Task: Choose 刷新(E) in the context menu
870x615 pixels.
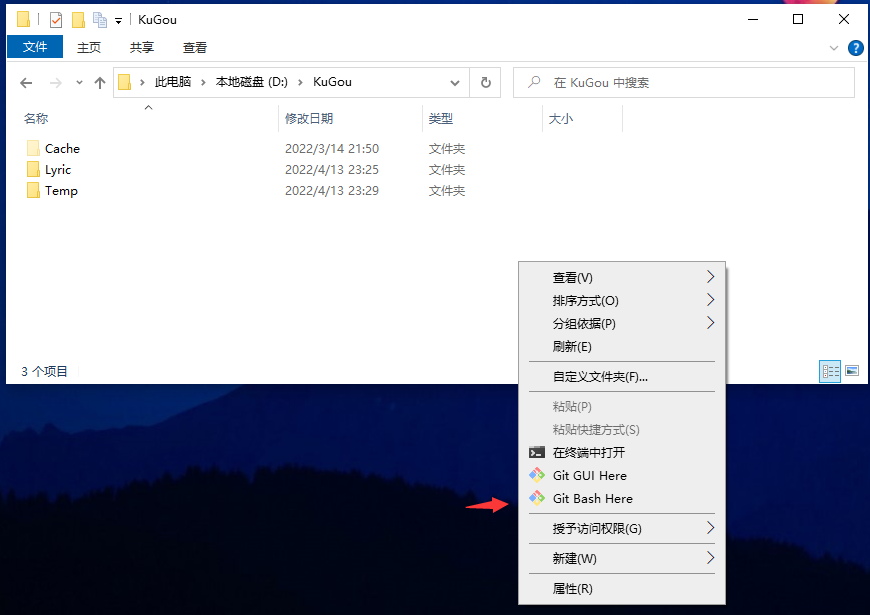Action: coord(621,347)
